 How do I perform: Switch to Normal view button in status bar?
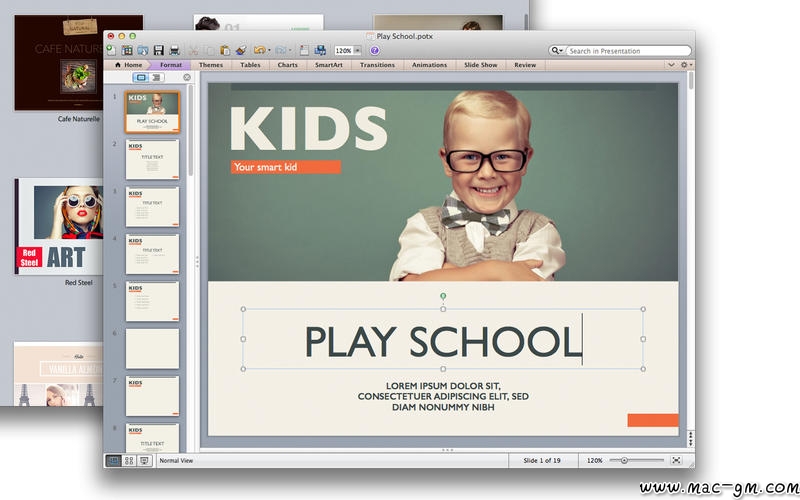click(114, 460)
